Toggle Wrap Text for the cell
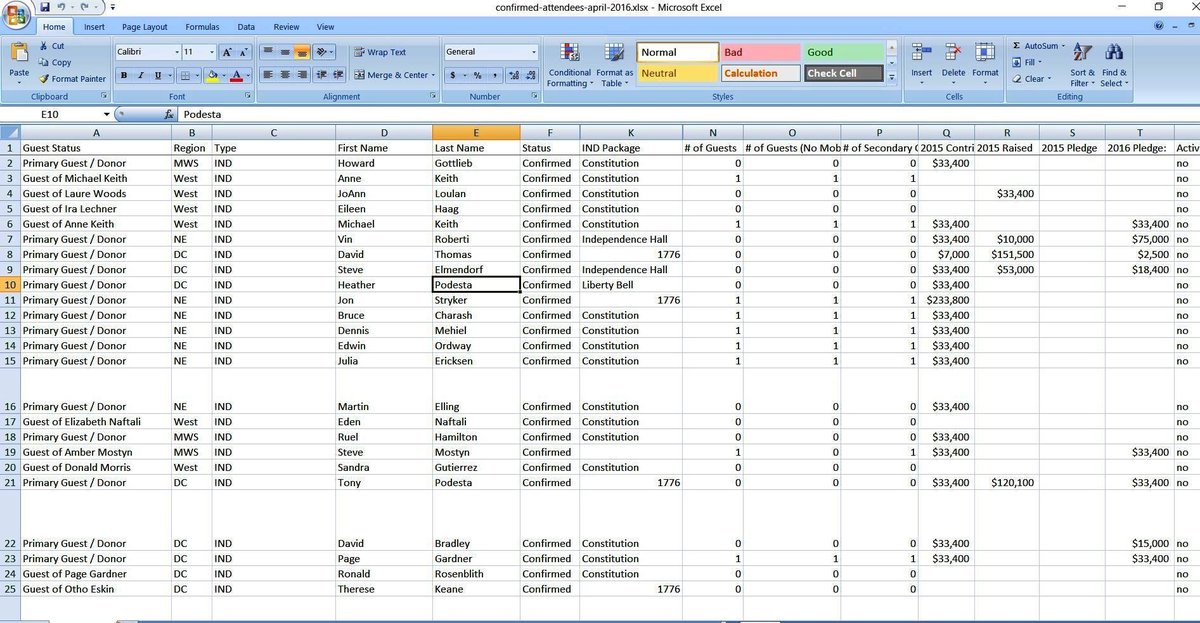Screen dimensions: 1200x623 coord(379,52)
